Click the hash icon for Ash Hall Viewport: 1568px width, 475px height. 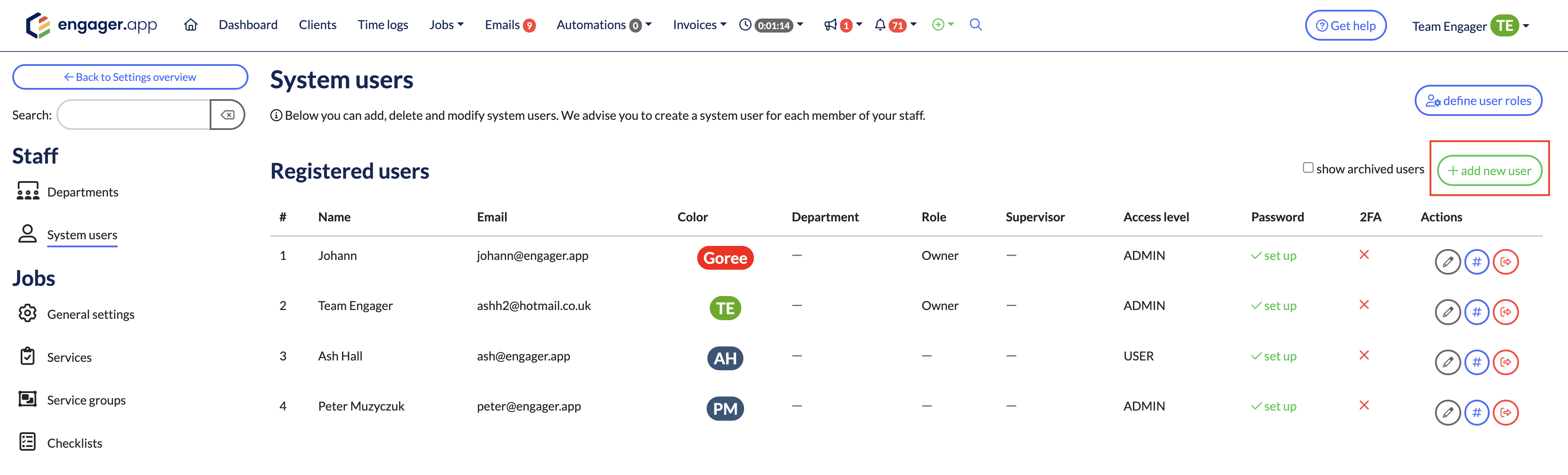point(1476,362)
